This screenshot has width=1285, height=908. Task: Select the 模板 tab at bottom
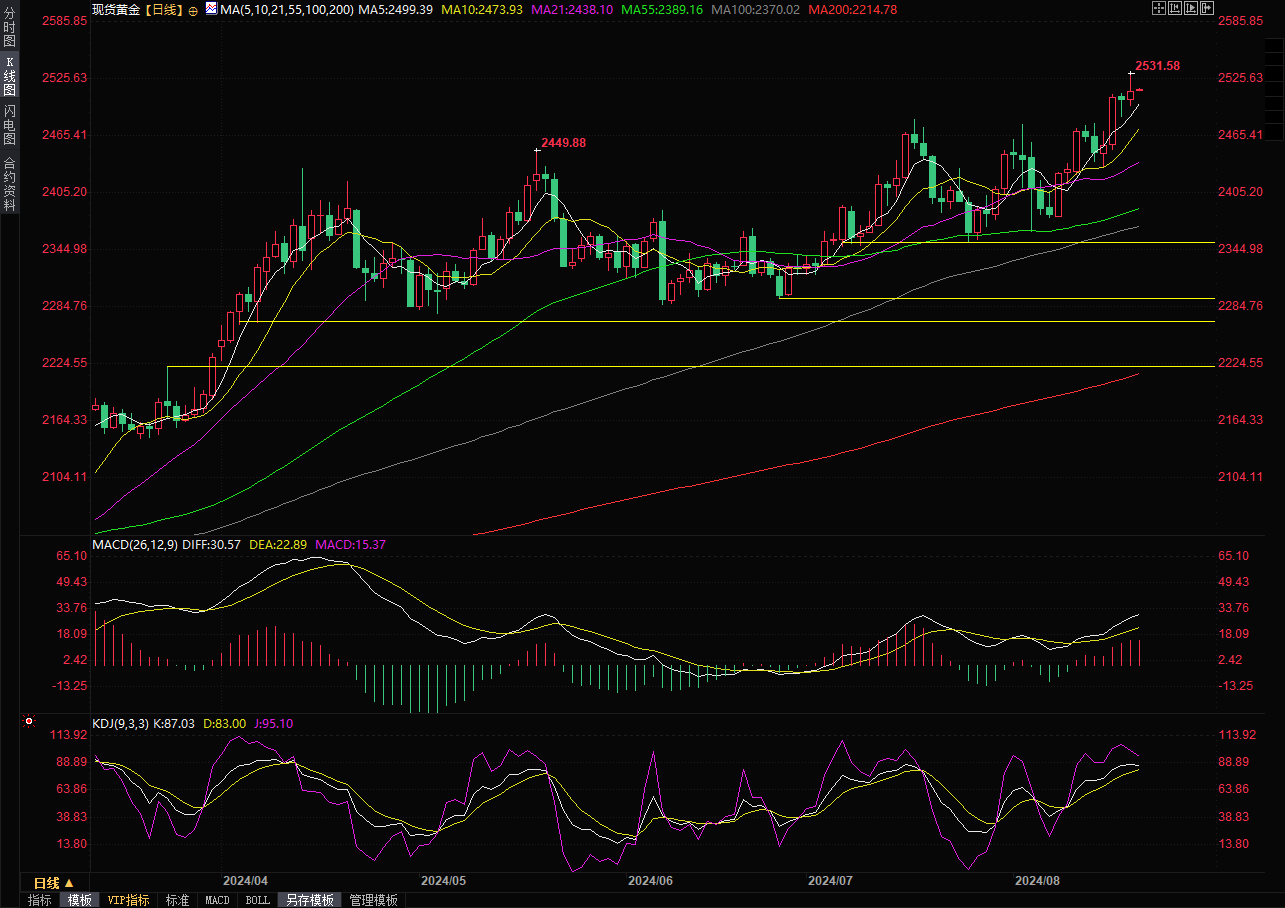[x=80, y=900]
